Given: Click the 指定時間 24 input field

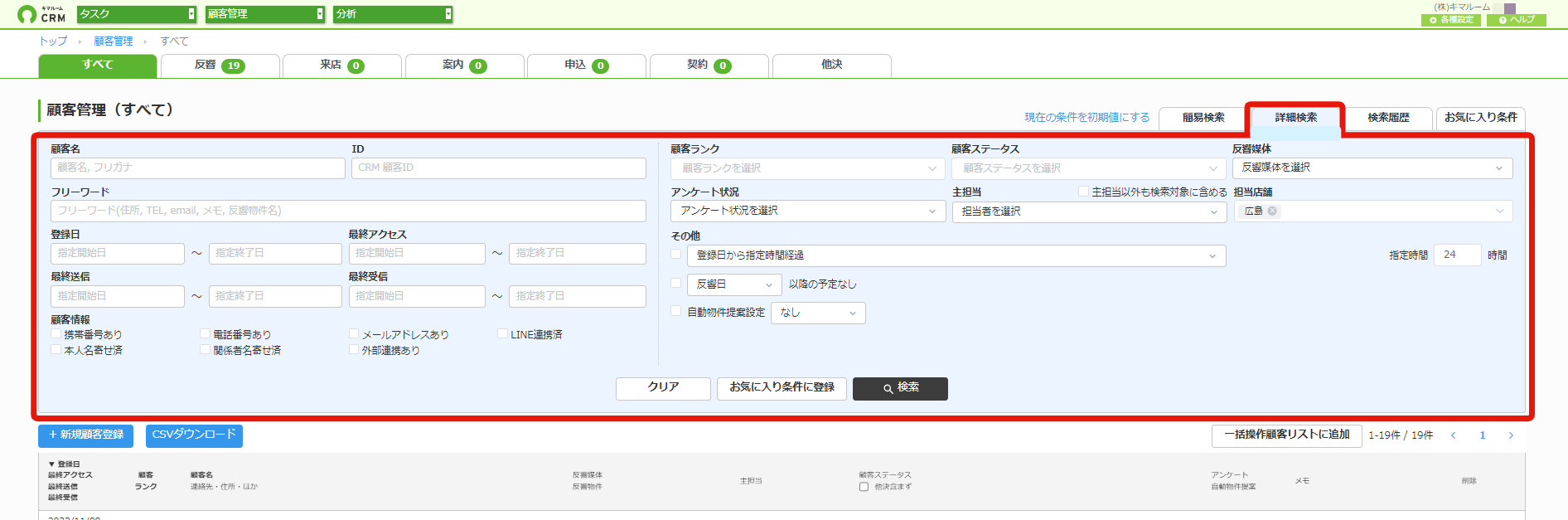Looking at the screenshot, I should 1458,255.
